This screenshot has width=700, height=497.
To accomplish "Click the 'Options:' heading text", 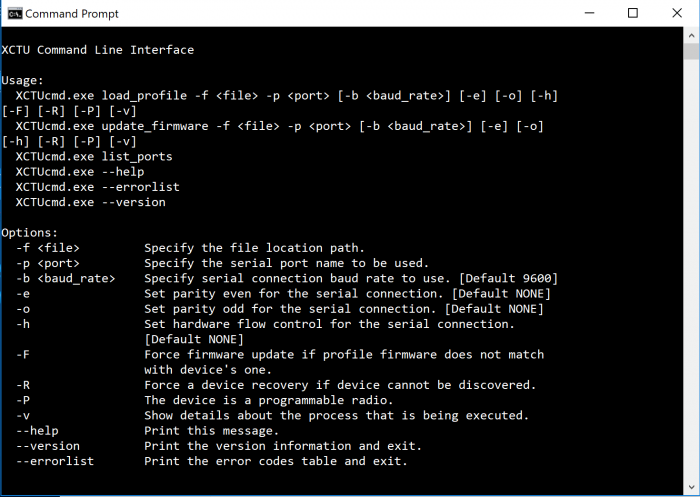I will [x=30, y=233].
